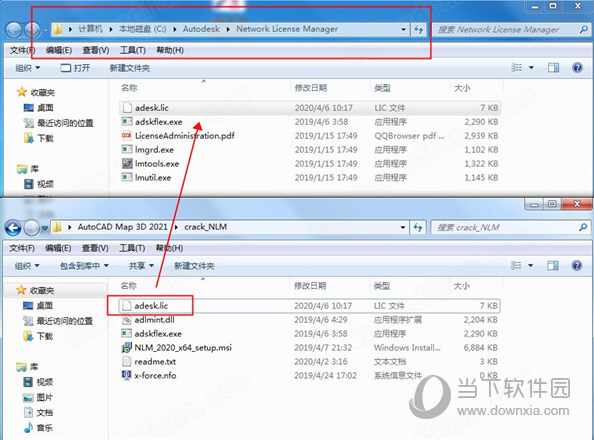Open 工具(T) menu in crack_NLM window
Screen dimensions: 594x440
tap(132, 248)
